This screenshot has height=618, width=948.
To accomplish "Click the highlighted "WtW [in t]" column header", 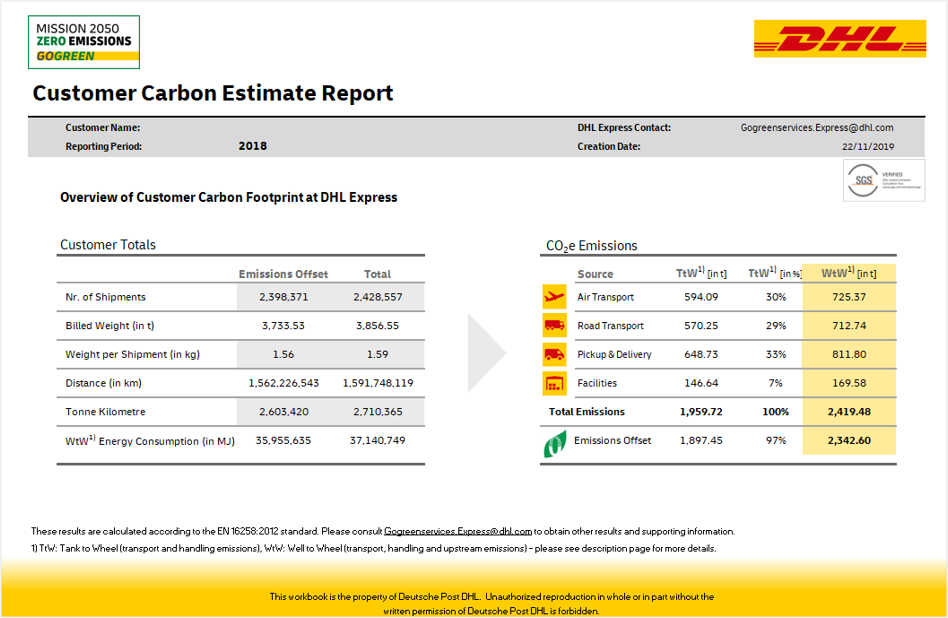I will (x=849, y=273).
